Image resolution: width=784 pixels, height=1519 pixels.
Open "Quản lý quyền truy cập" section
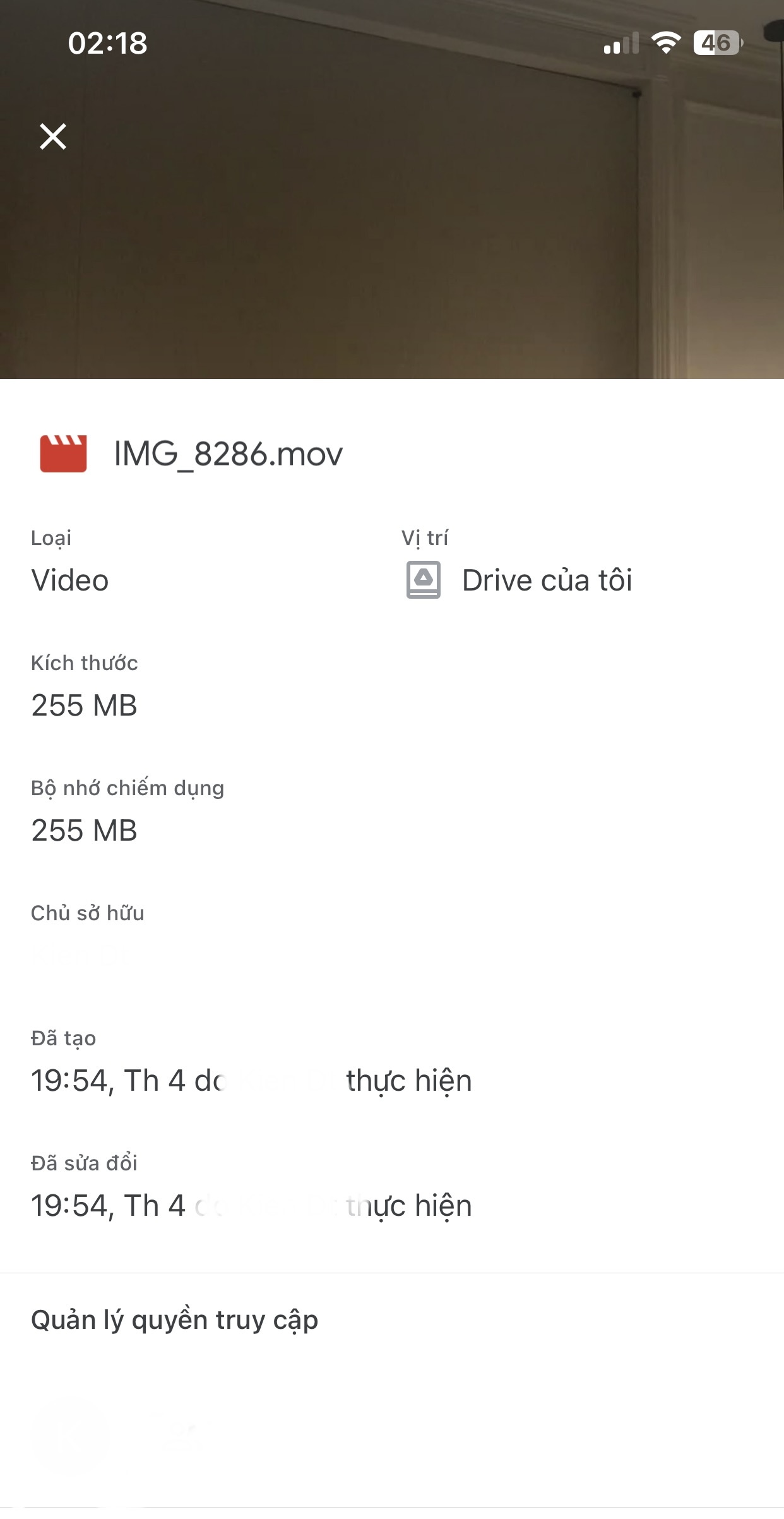[175, 1320]
